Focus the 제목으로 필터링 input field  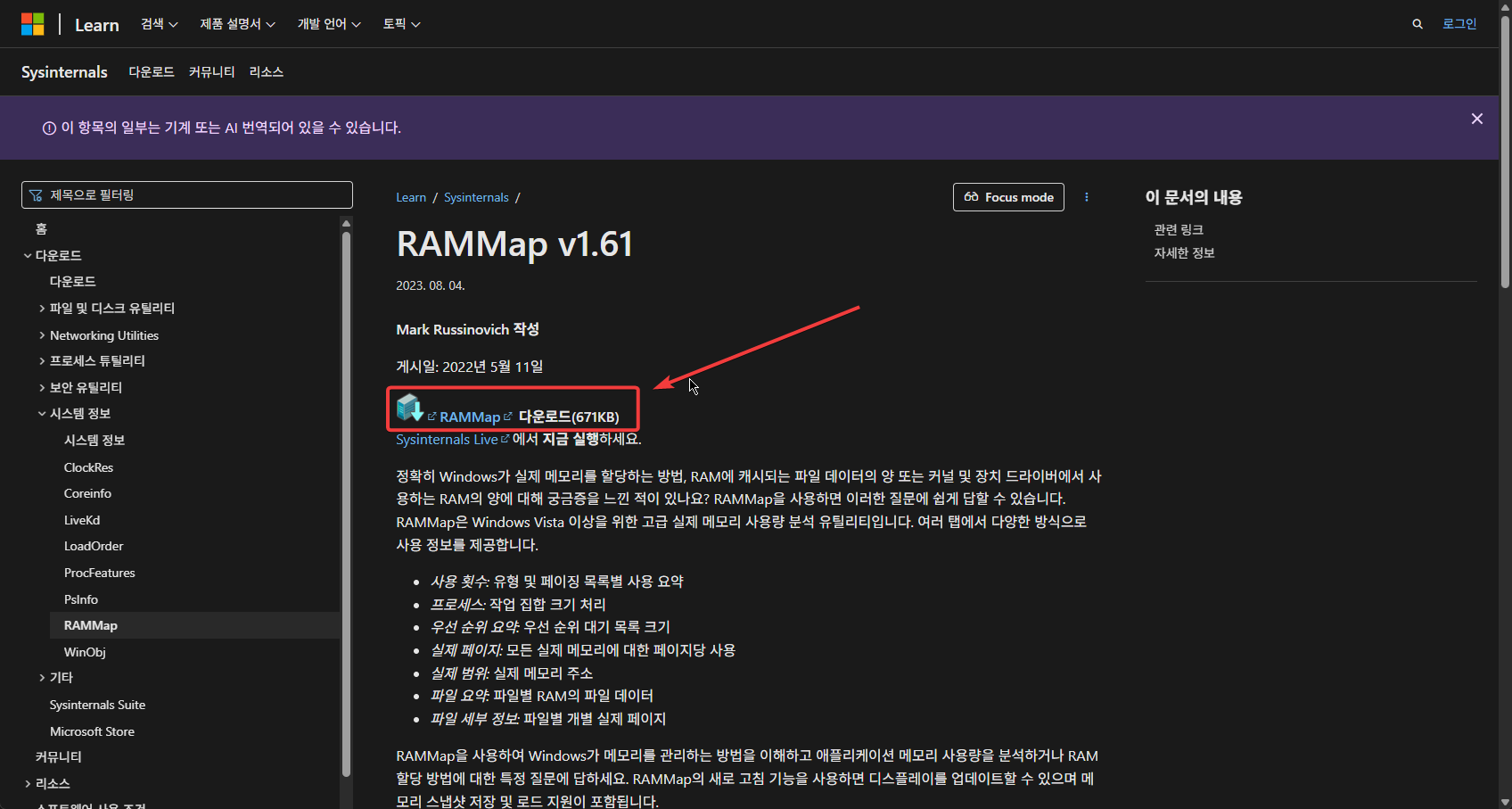[x=187, y=195]
